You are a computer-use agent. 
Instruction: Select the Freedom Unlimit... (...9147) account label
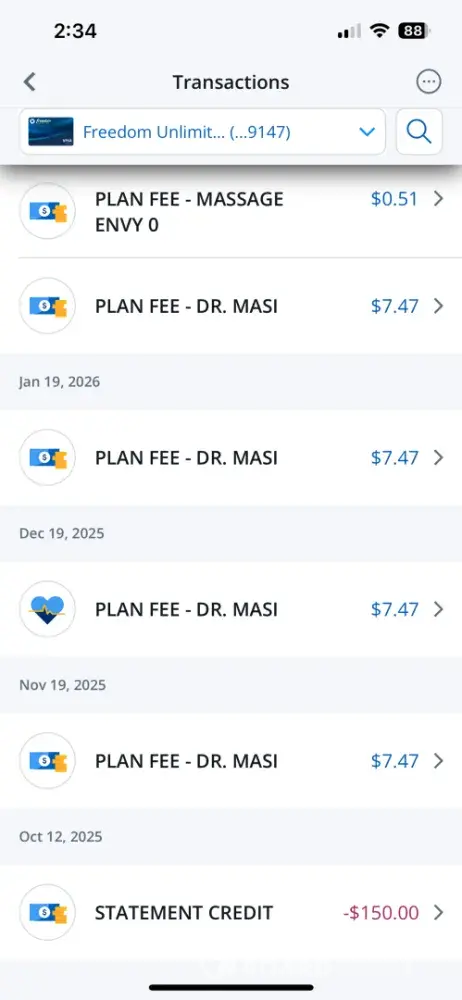coord(187,132)
